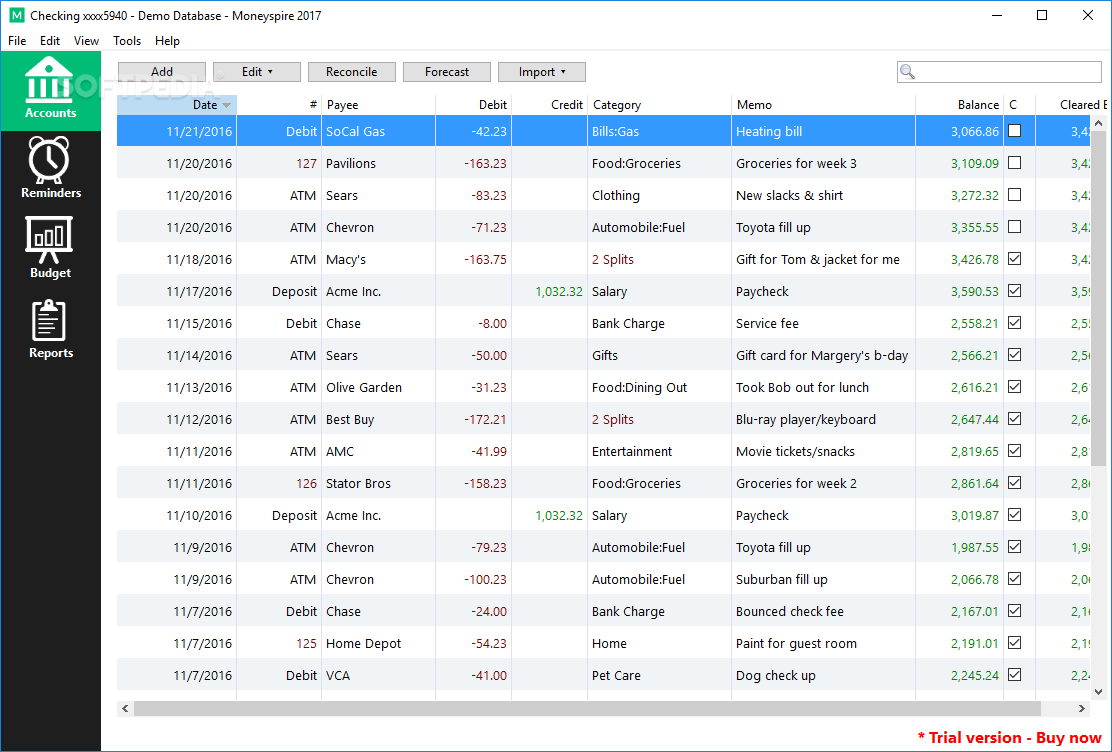Click the vertical scrollbar down arrow
This screenshot has width=1112, height=752.
click(1098, 692)
